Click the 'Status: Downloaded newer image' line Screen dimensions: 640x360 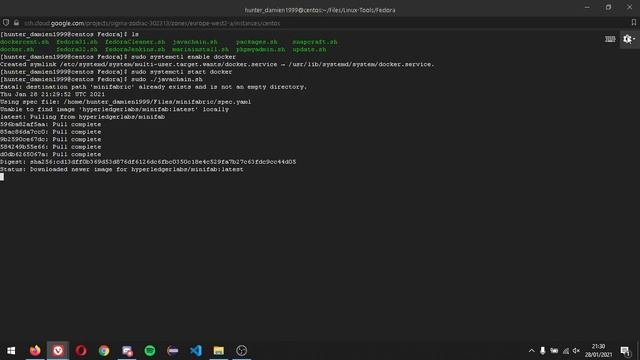coord(122,169)
